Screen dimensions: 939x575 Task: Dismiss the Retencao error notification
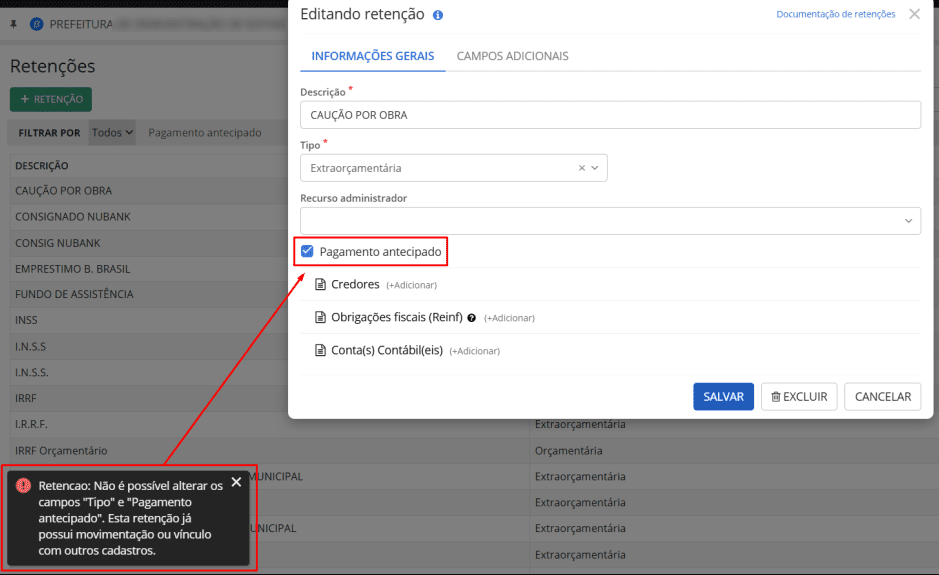(x=236, y=482)
